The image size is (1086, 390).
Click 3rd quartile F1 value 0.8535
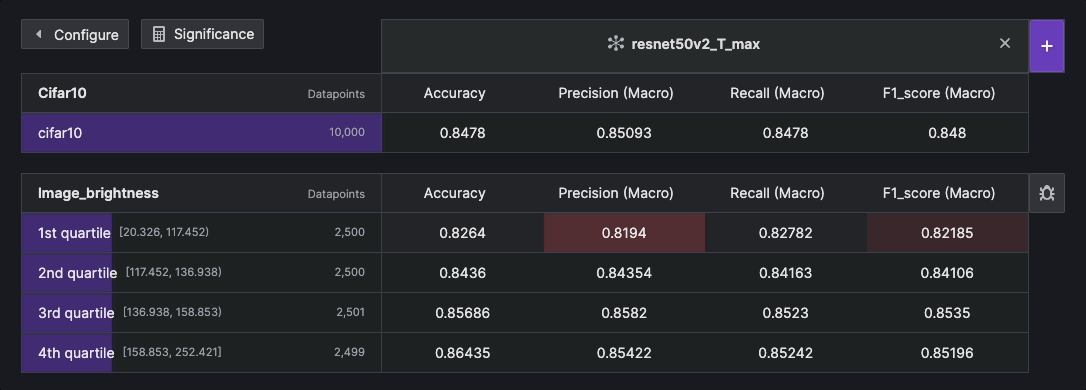click(x=947, y=313)
